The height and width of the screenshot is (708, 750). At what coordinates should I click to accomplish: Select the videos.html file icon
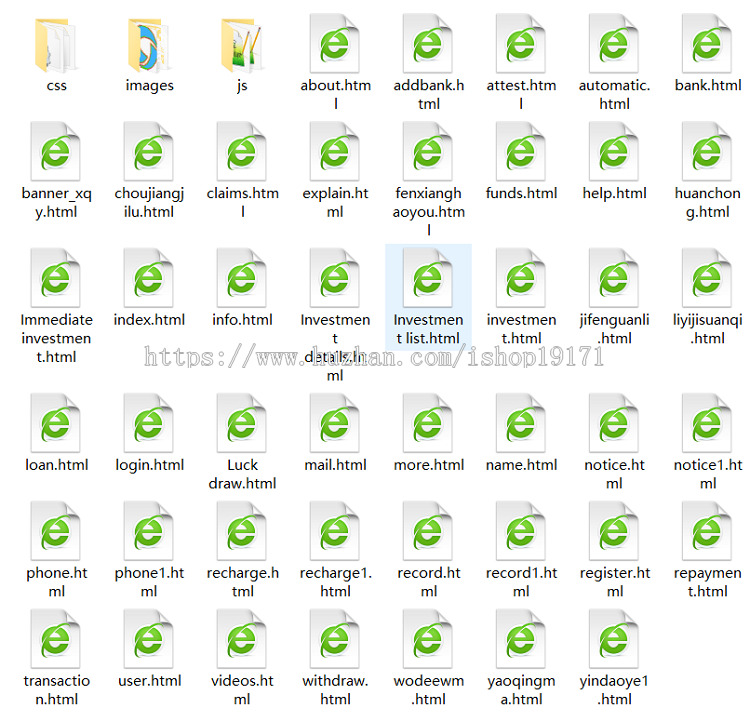click(242, 639)
